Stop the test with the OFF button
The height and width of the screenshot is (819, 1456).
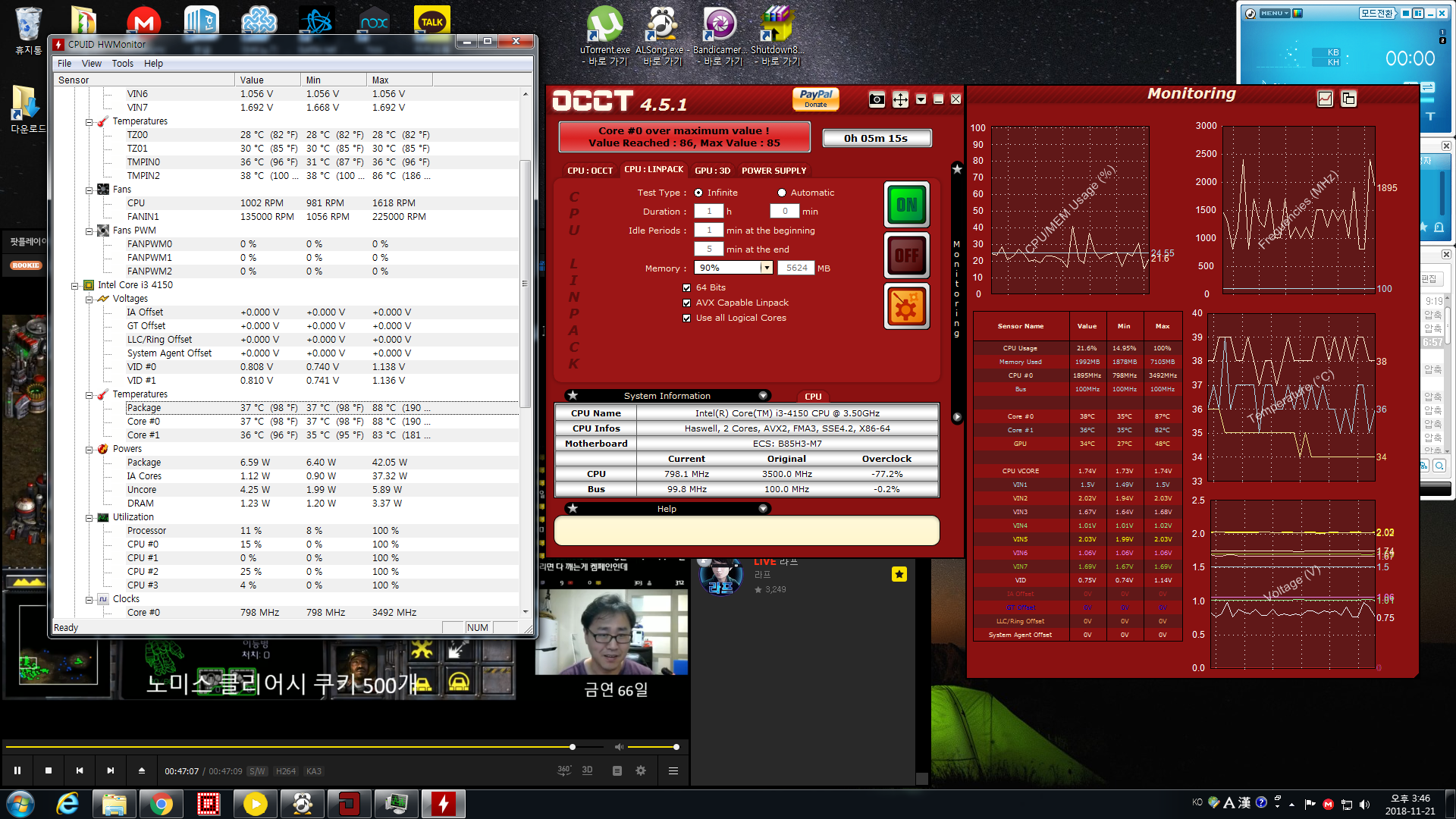coord(906,256)
